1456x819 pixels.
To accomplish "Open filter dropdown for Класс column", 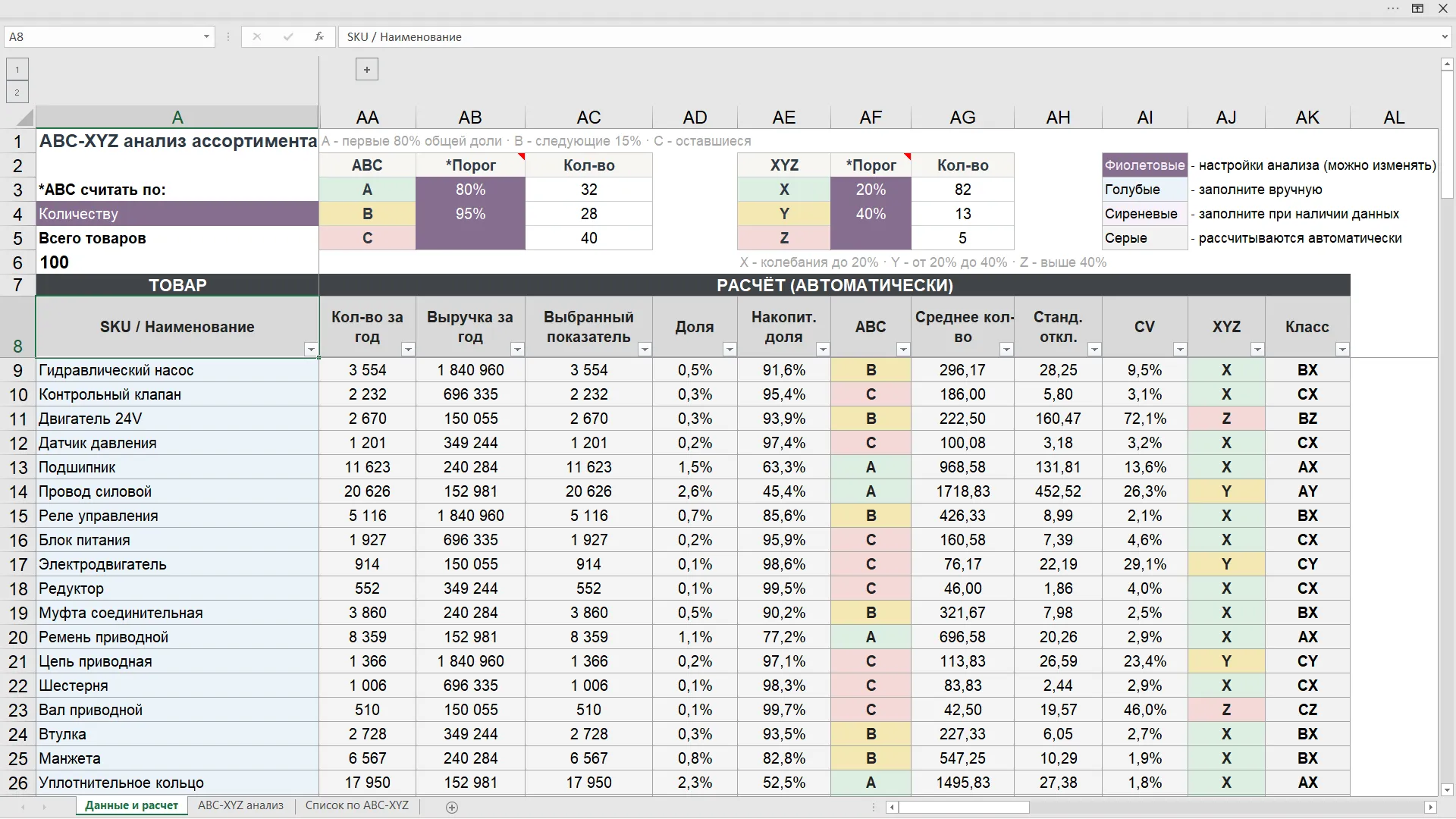I will tap(1342, 350).
